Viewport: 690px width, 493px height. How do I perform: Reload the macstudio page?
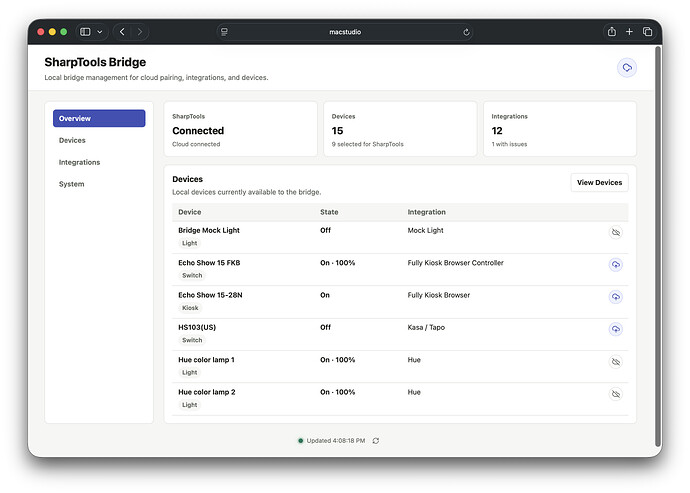click(x=466, y=32)
